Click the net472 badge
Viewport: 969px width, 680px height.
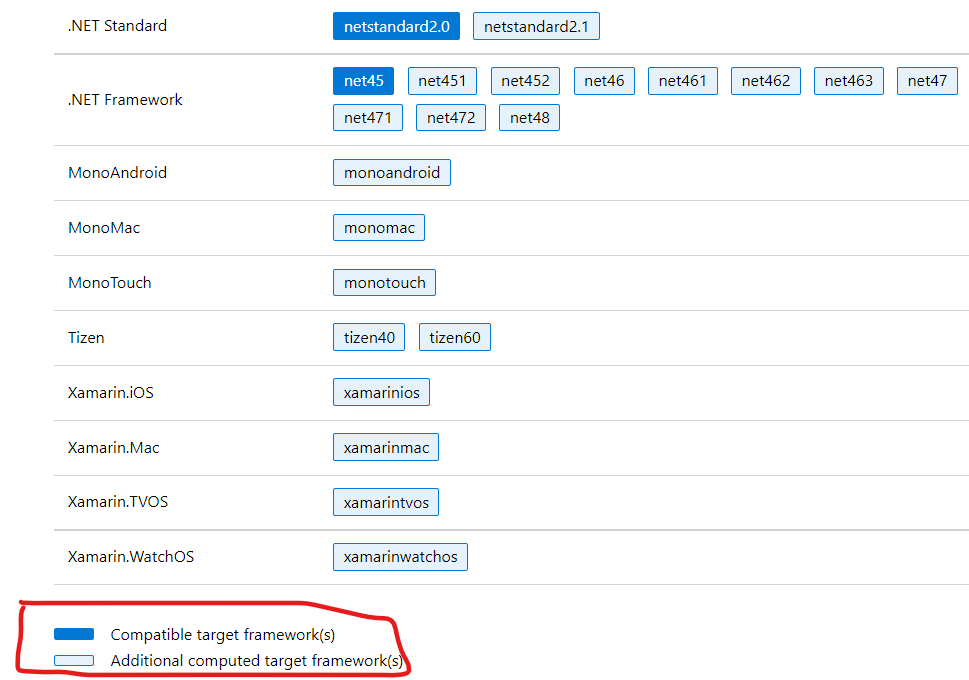coord(452,117)
